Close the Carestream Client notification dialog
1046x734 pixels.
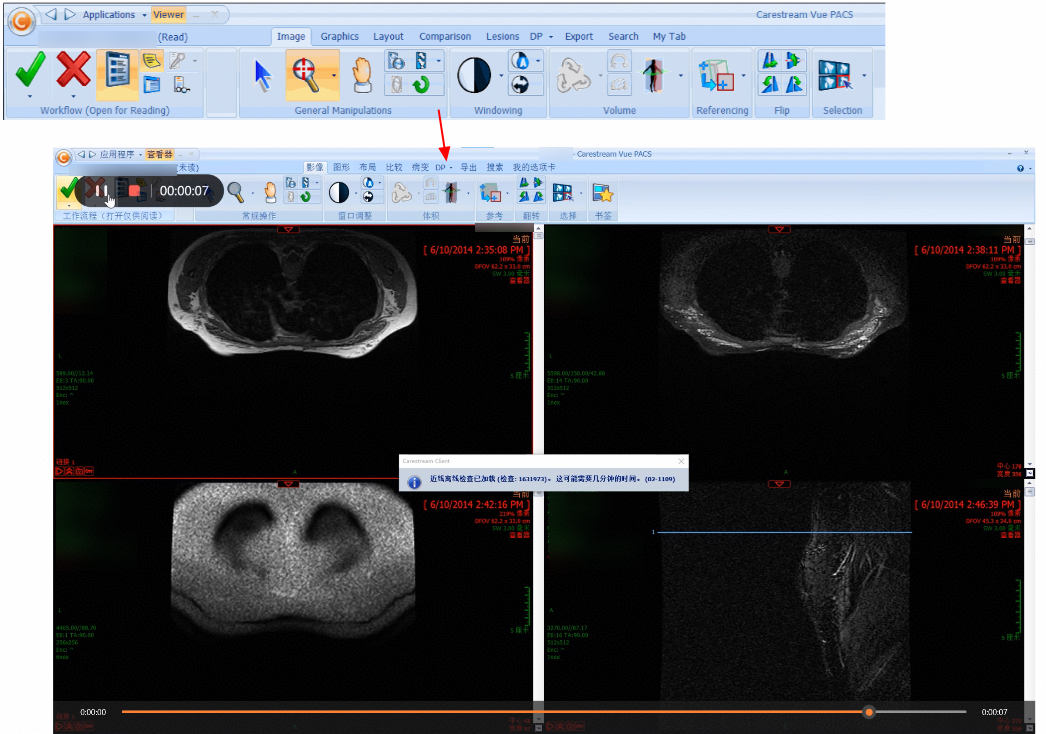[x=681, y=461]
